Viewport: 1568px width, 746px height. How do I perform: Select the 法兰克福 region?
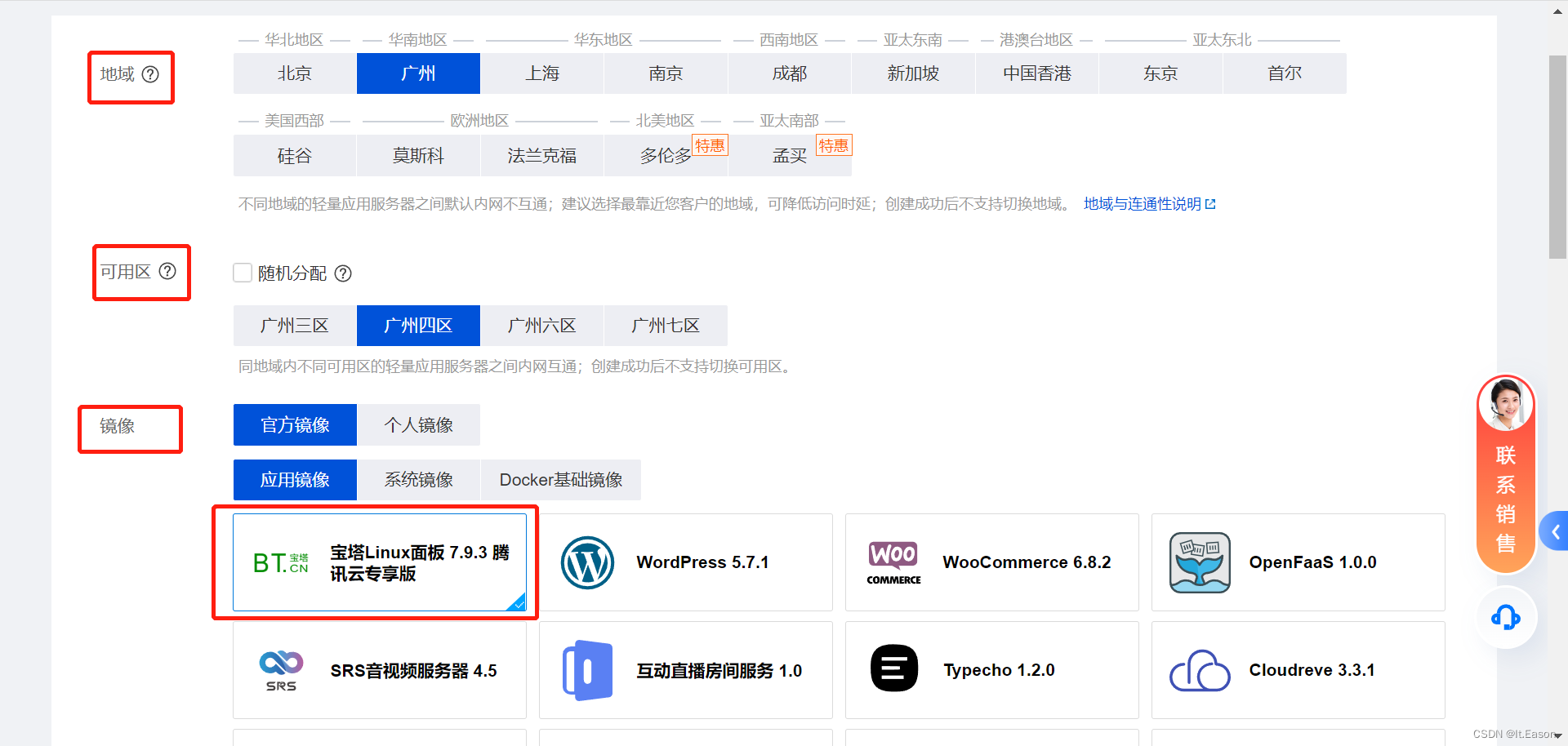[542, 155]
